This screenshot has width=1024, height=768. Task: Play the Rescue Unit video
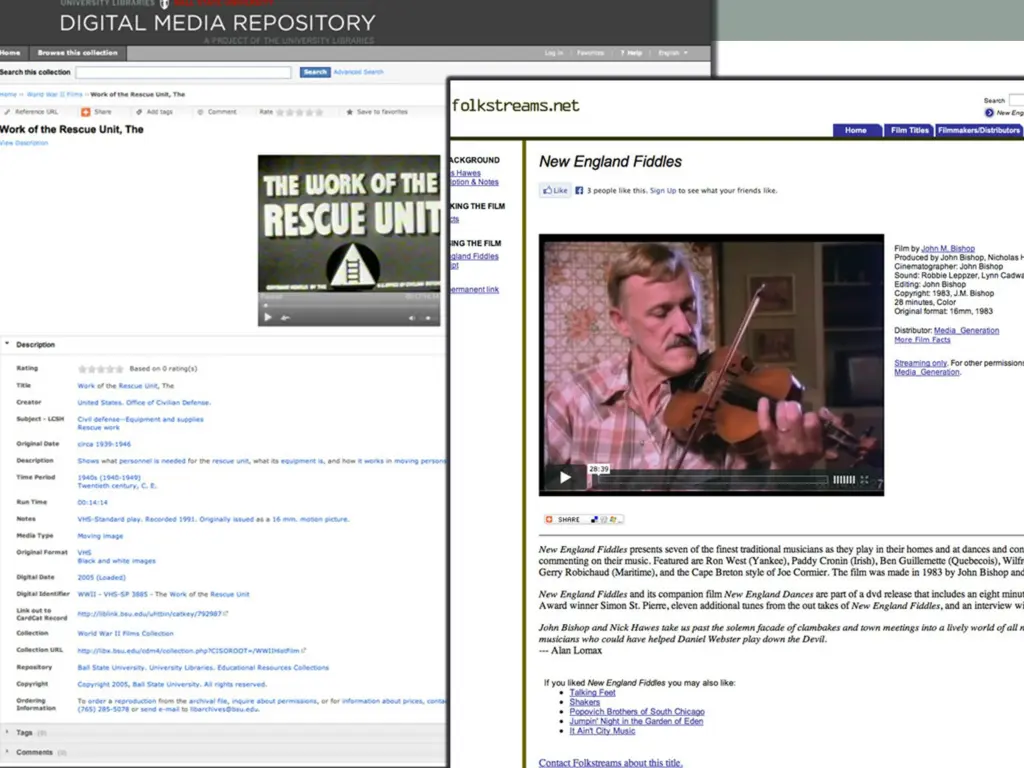coord(268,317)
